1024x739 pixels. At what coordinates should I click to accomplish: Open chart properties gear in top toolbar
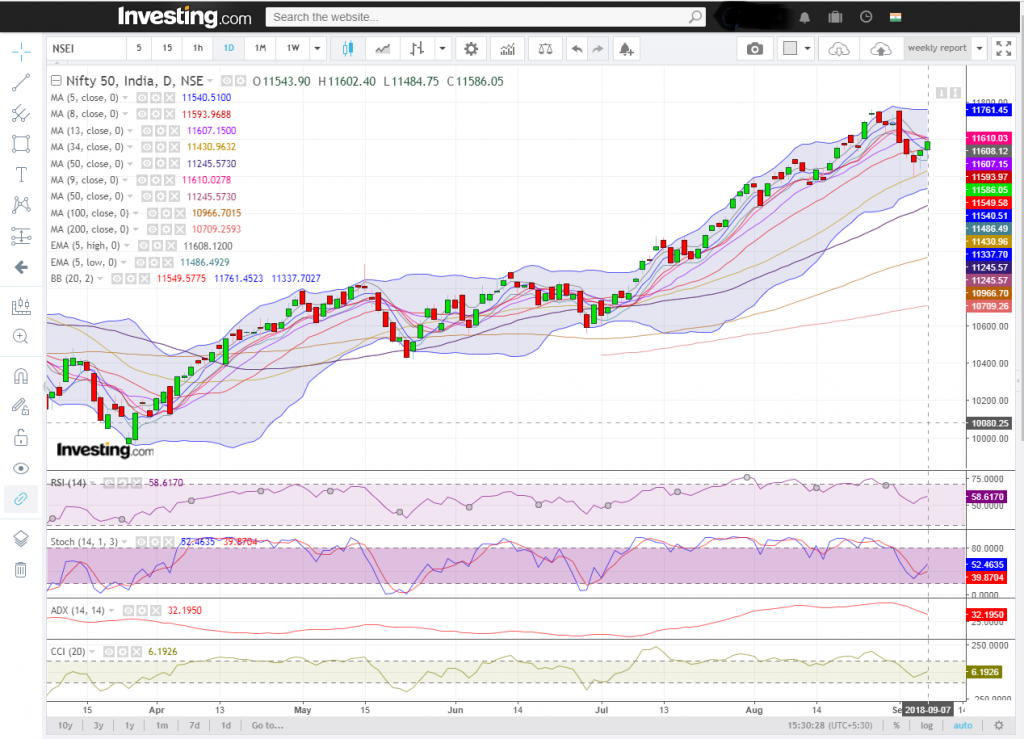tap(471, 48)
